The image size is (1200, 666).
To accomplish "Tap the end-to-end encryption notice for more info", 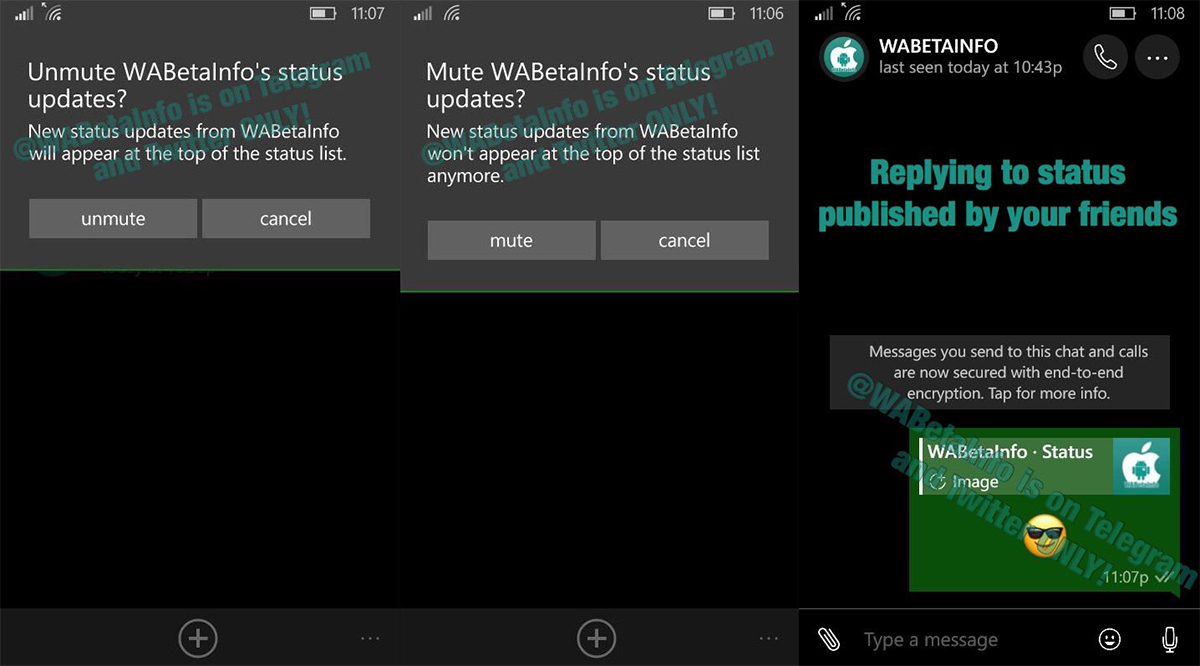I will point(1000,372).
